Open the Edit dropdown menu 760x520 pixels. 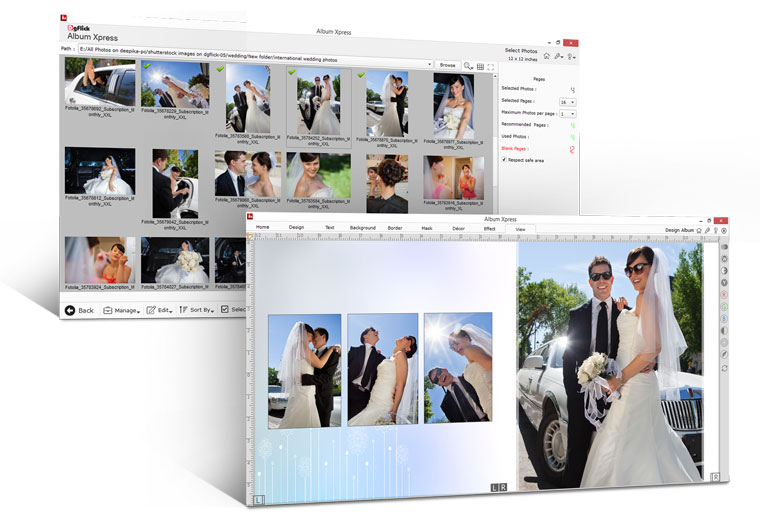pos(159,310)
